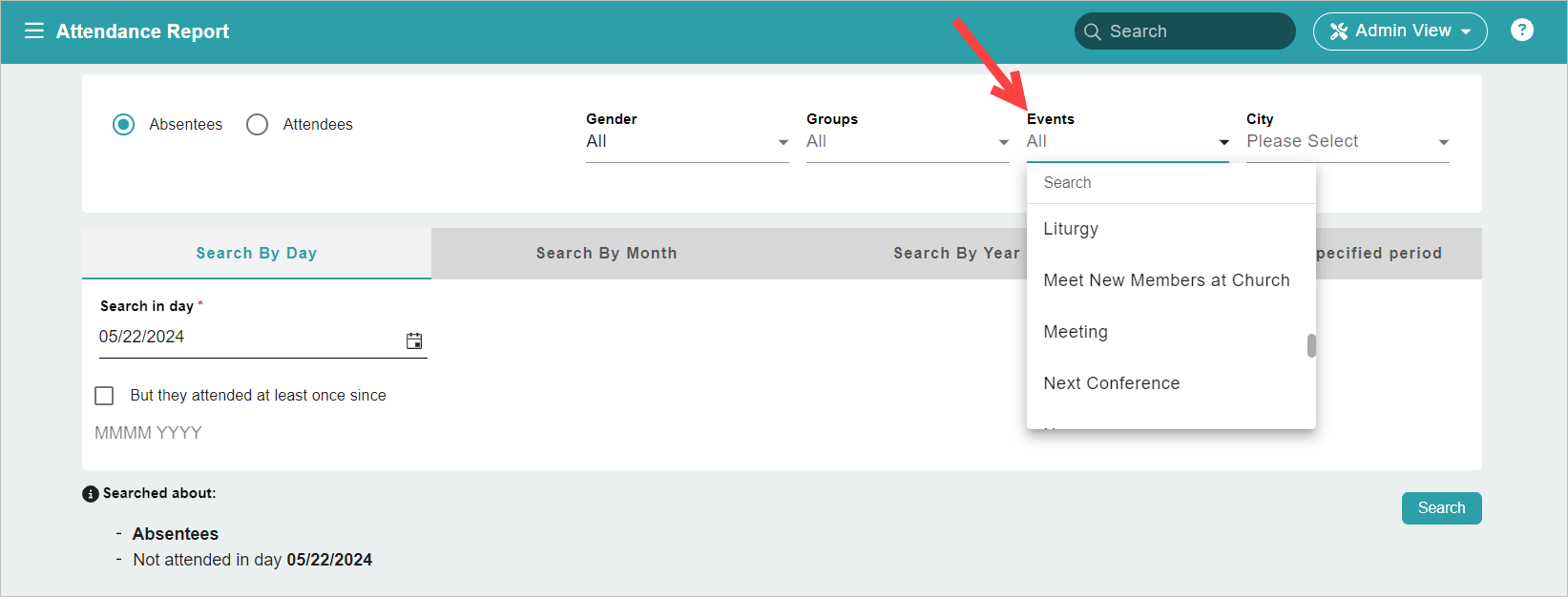Expand the Admin View menu
The width and height of the screenshot is (1568, 597).
coord(1400,31)
